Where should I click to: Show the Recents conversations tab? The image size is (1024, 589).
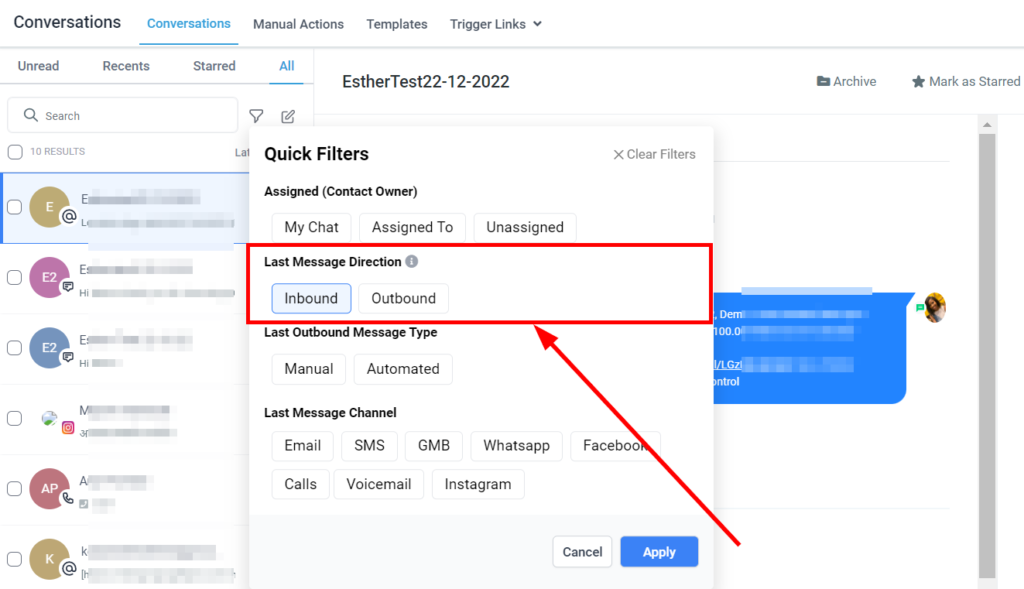126,66
